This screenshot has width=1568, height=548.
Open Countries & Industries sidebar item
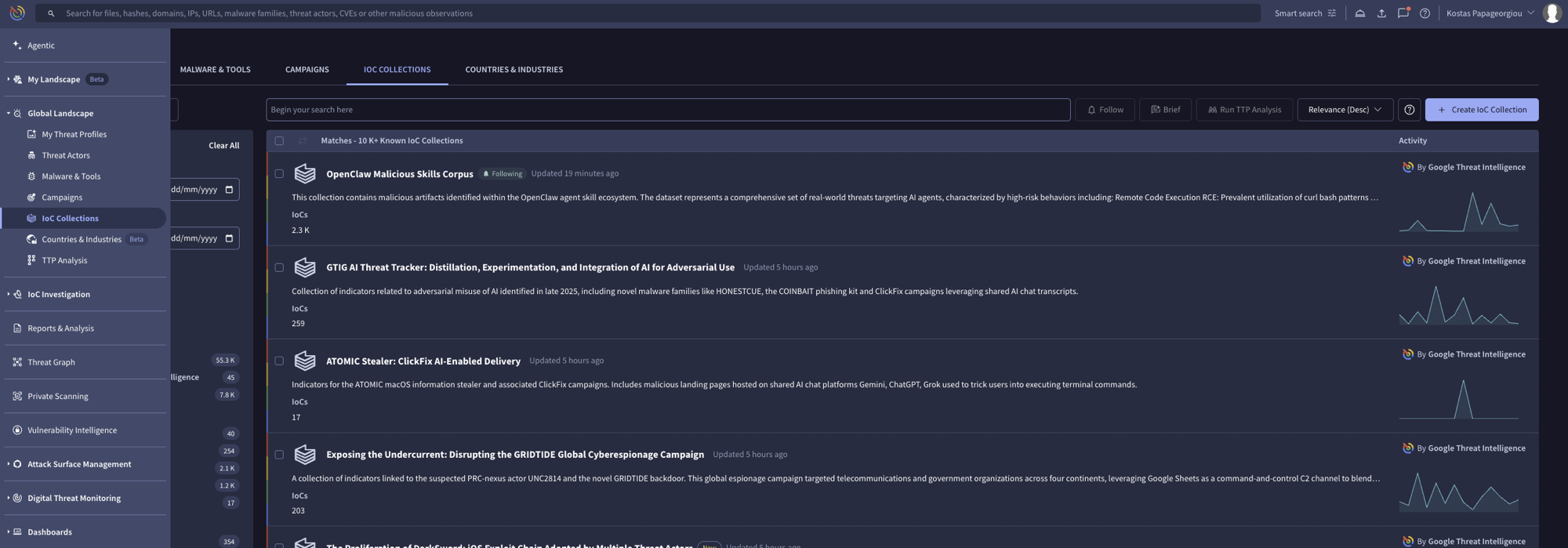(82, 240)
